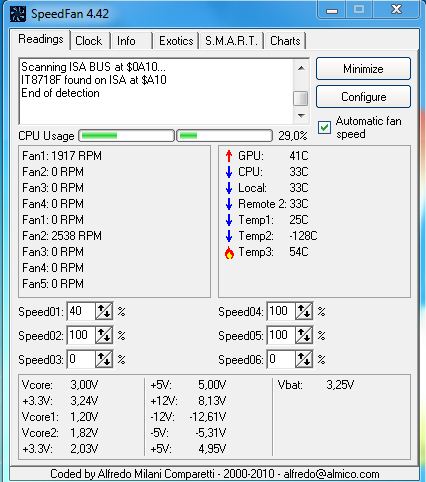426x482 pixels.
Task: Click the first CPU usage bar
Action: tap(126, 136)
